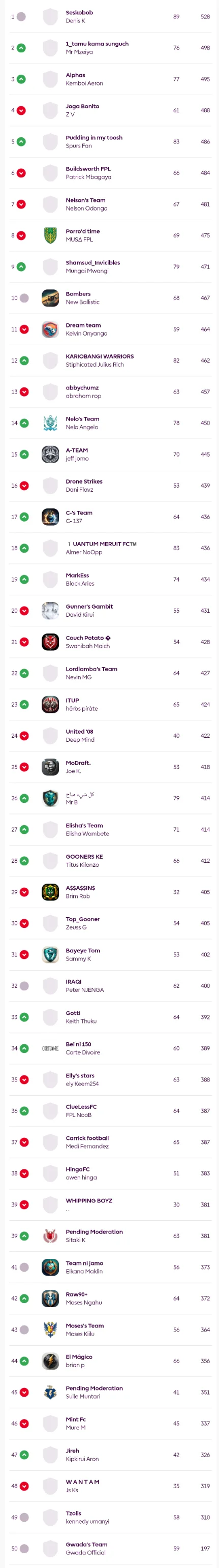The height and width of the screenshot is (1568, 219).
Task: Click Bayeye Tom team badge
Action: (x=50, y=954)
